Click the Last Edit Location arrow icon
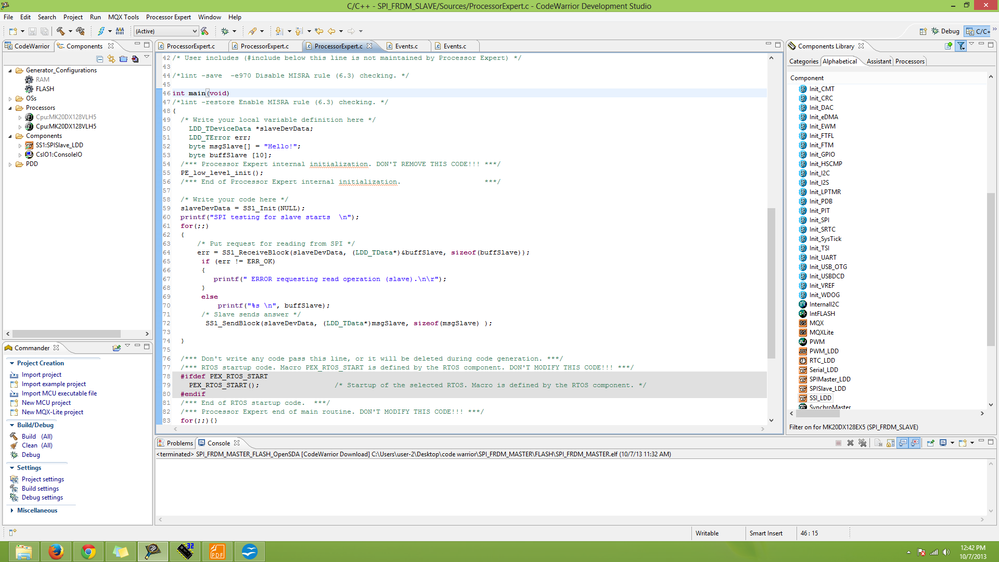999x562 pixels. tap(319, 31)
